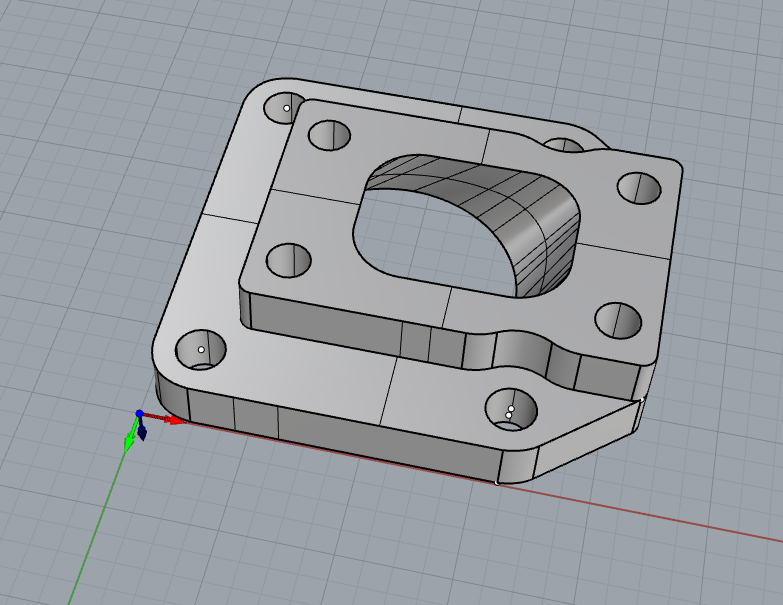
Task: Click the partially hidden hole behind upper plate
Action: point(566,148)
